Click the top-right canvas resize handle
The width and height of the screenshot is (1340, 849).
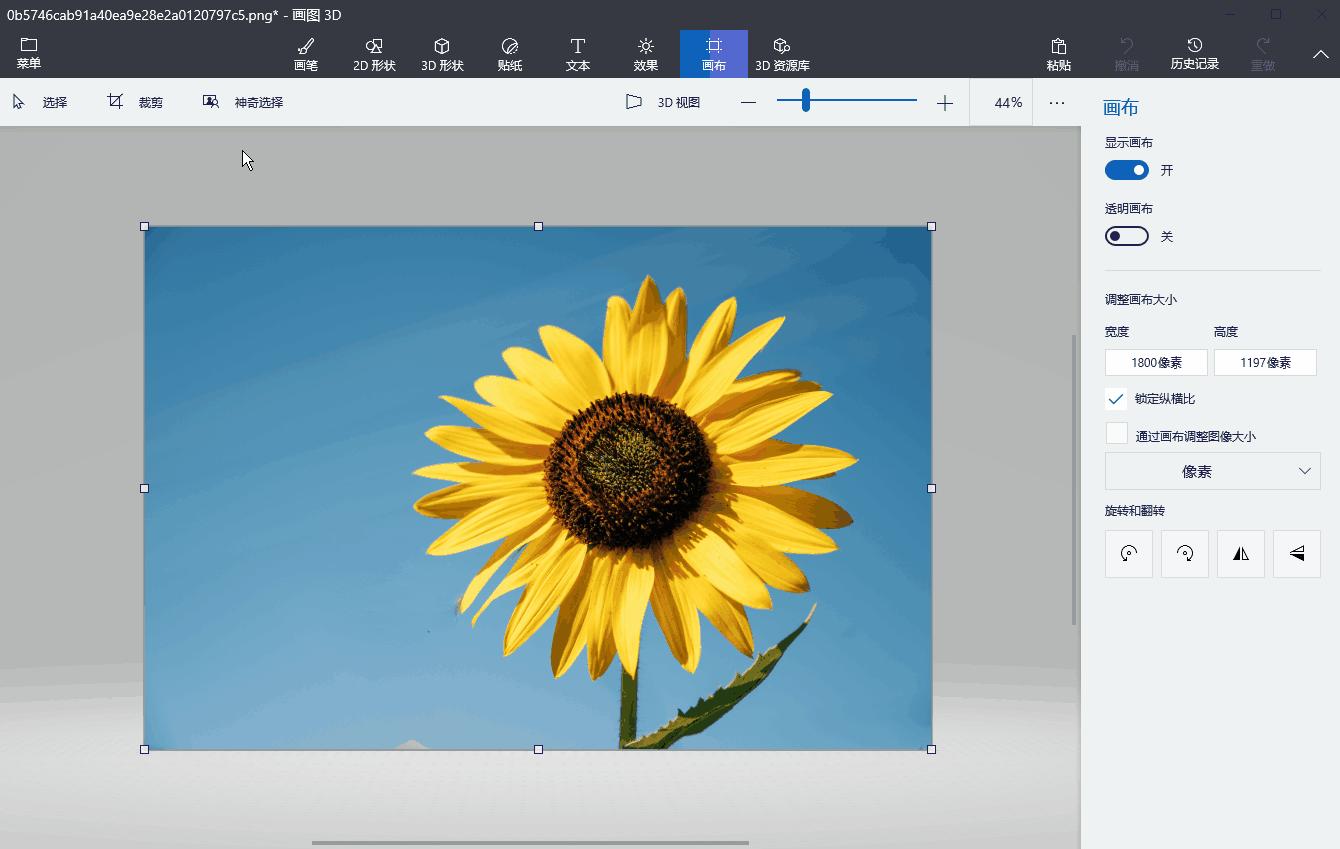click(x=932, y=227)
